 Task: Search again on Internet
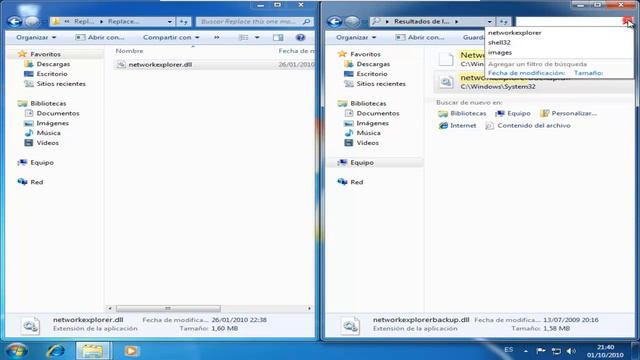[x=457, y=126]
